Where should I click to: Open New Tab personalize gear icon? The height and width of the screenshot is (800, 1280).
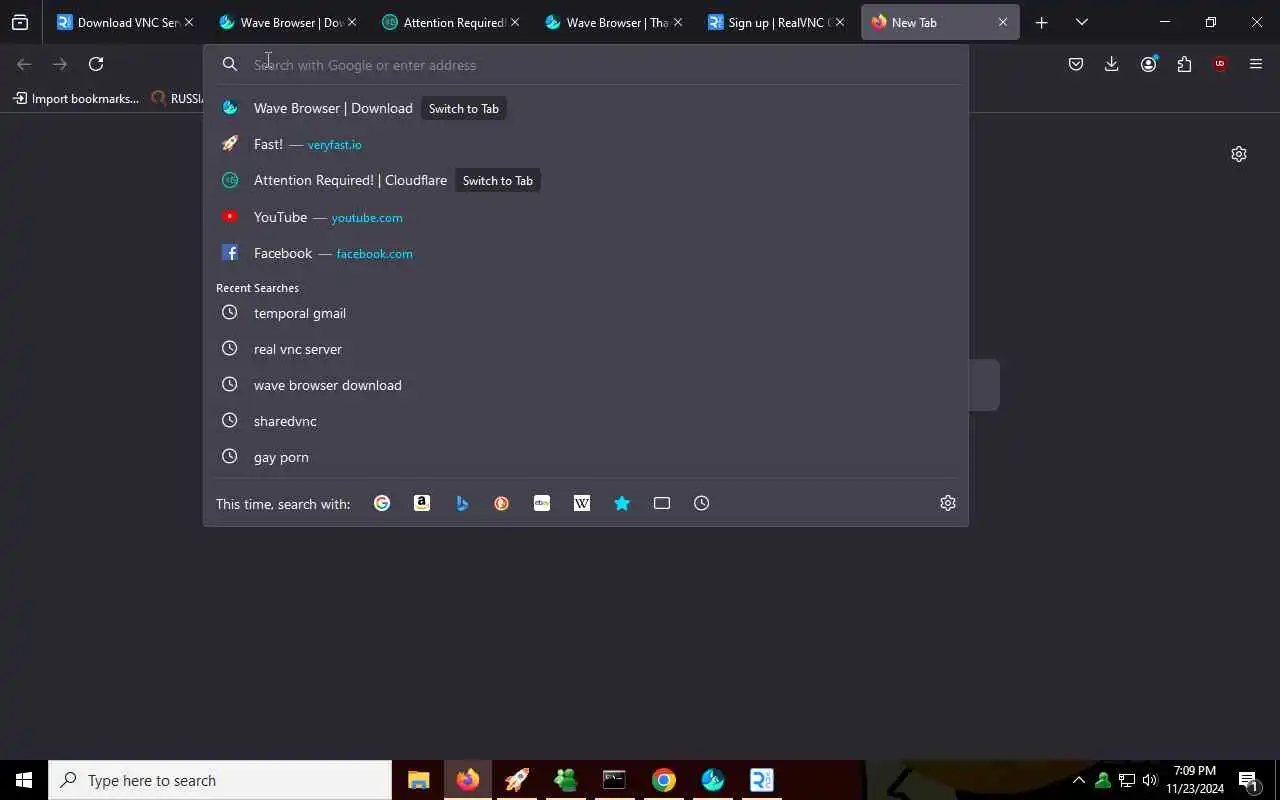[x=1239, y=154]
